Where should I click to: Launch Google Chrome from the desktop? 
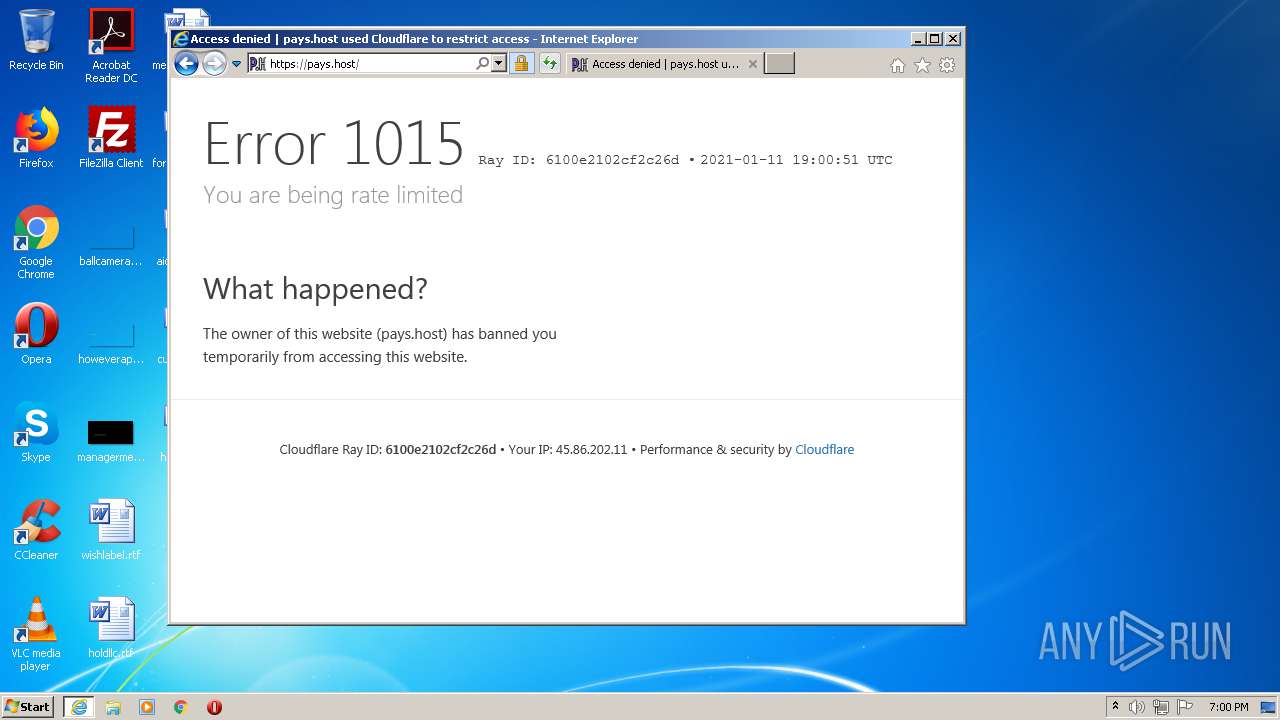tap(36, 243)
